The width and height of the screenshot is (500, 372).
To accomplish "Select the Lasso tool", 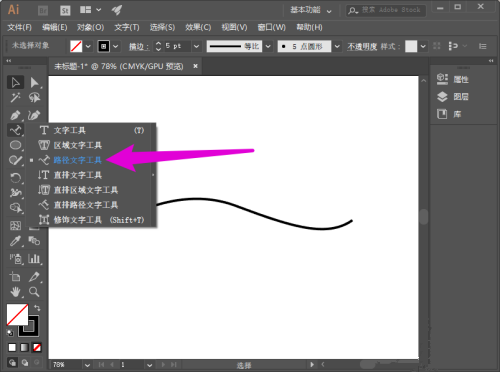I will [x=34, y=98].
